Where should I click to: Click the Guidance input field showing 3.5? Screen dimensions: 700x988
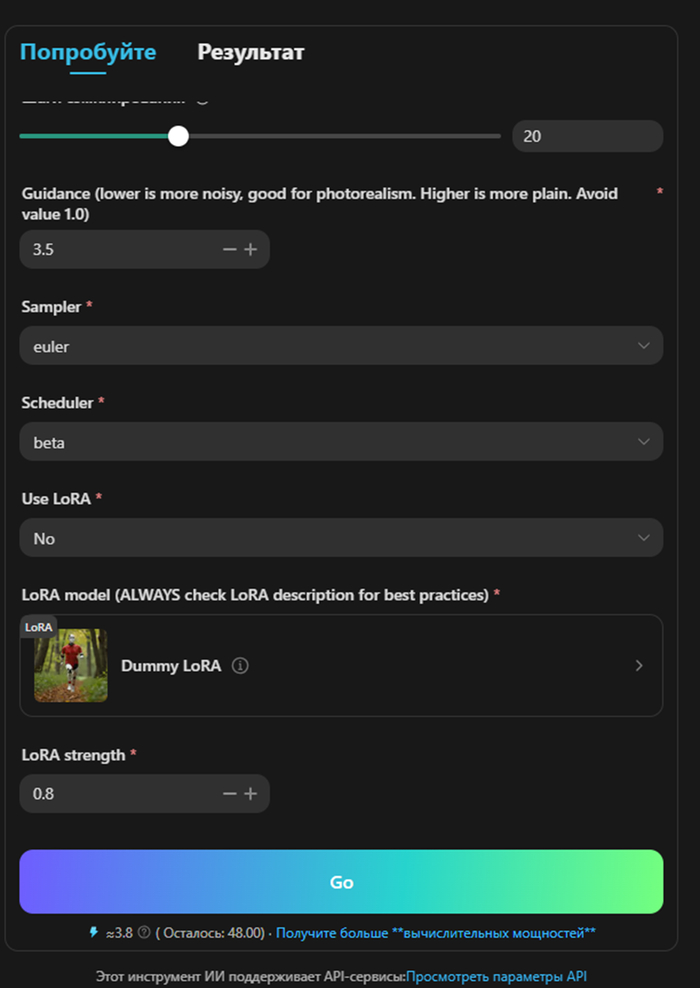tap(120, 249)
